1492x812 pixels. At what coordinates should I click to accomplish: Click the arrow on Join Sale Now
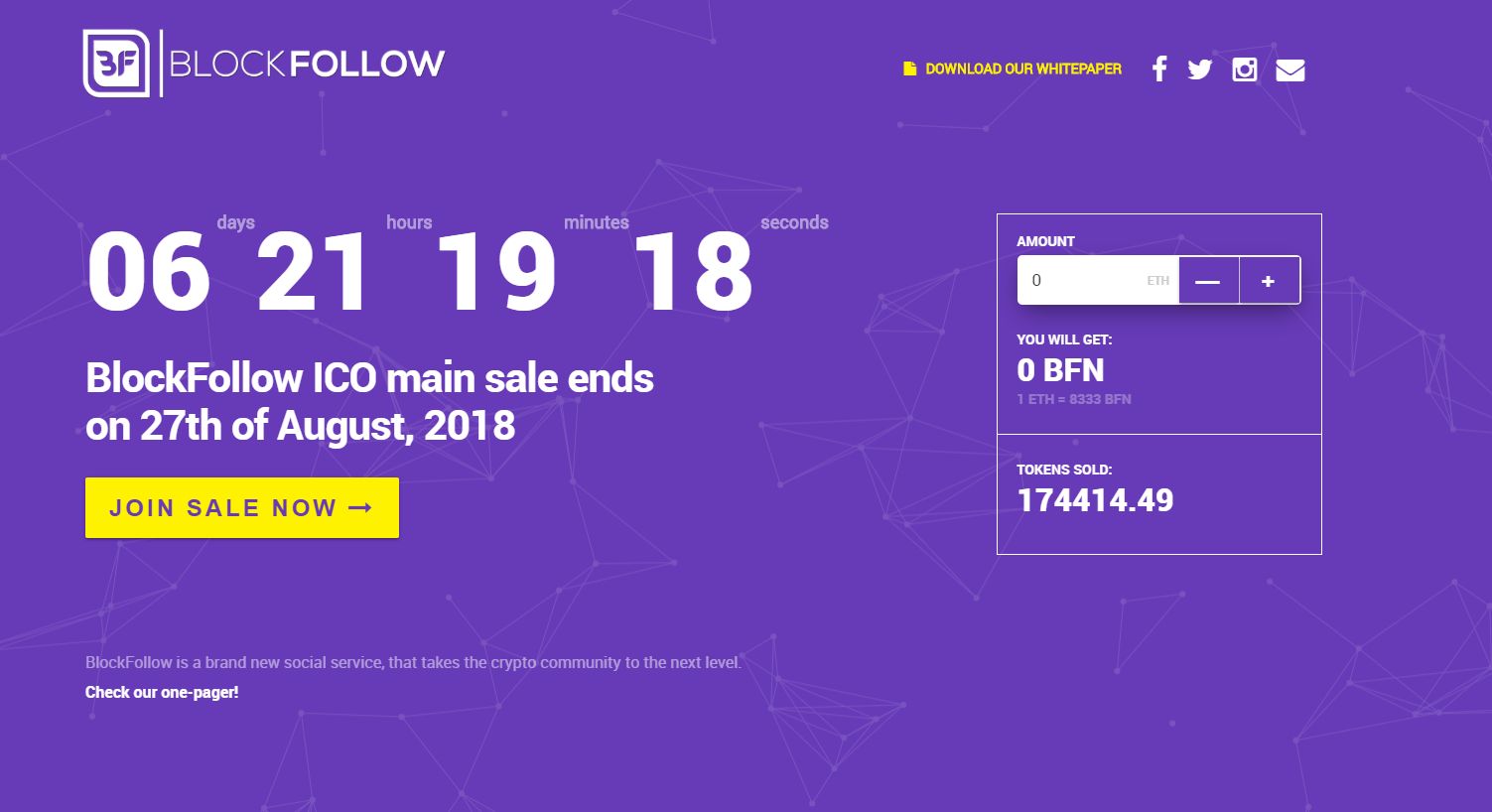pyautogui.click(x=360, y=508)
